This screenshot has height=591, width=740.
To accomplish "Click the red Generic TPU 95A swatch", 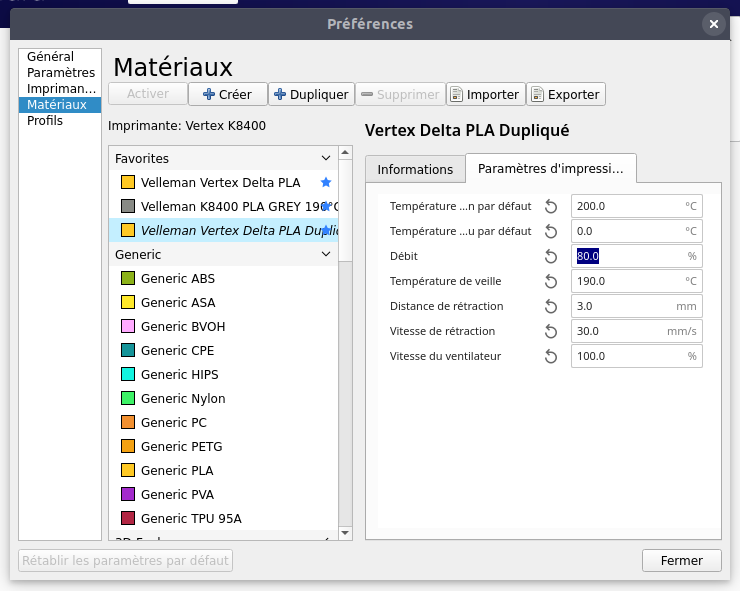I will [x=128, y=518].
